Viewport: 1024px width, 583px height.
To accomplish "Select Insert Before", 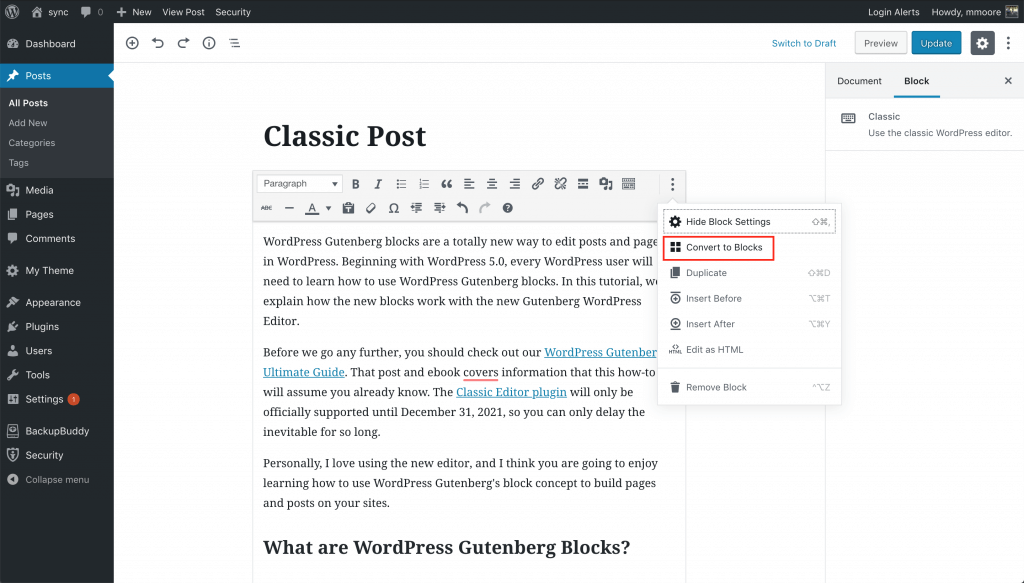I will [x=750, y=298].
